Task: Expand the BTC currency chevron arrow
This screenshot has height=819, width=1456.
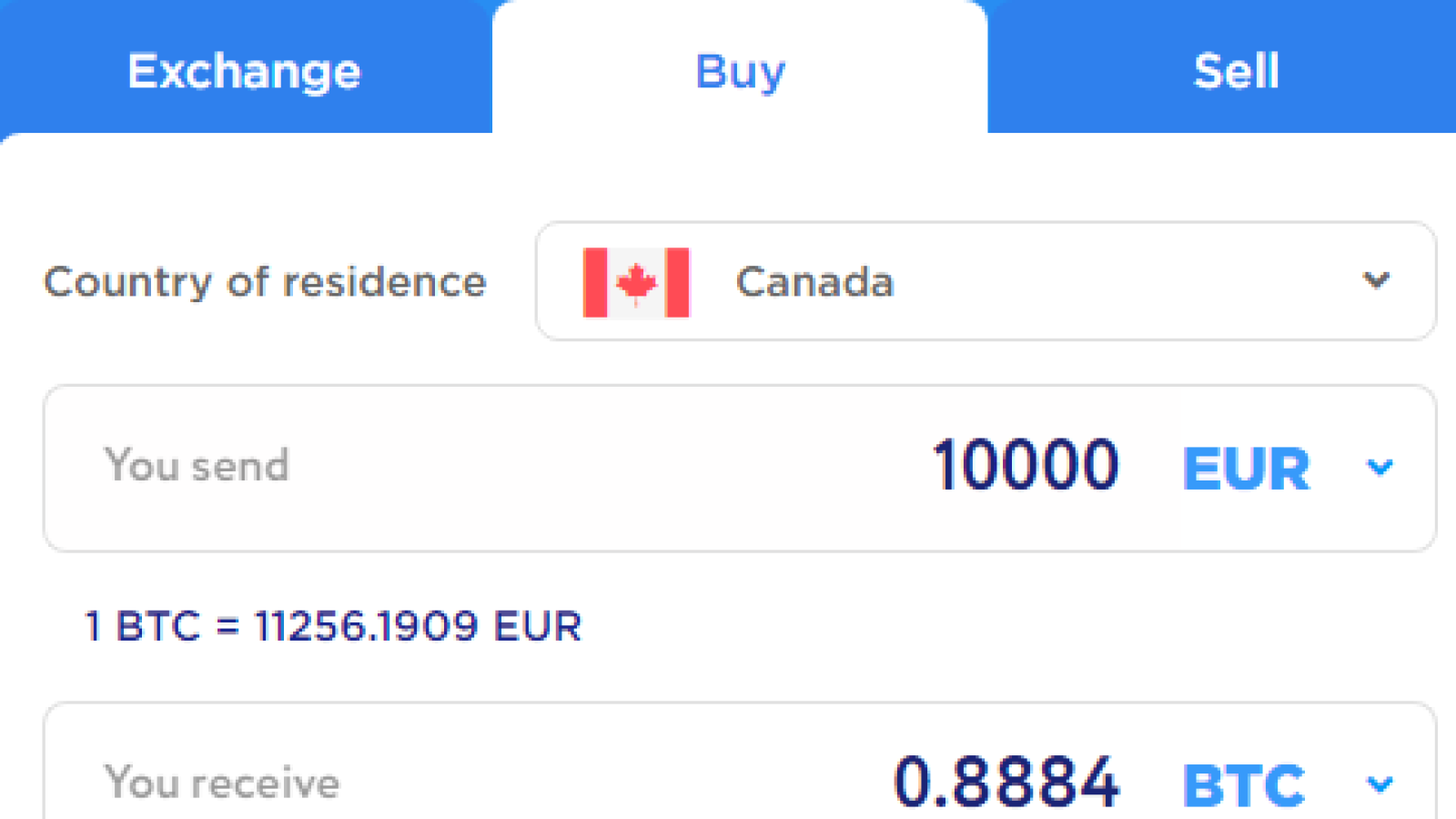Action: pos(1380,784)
